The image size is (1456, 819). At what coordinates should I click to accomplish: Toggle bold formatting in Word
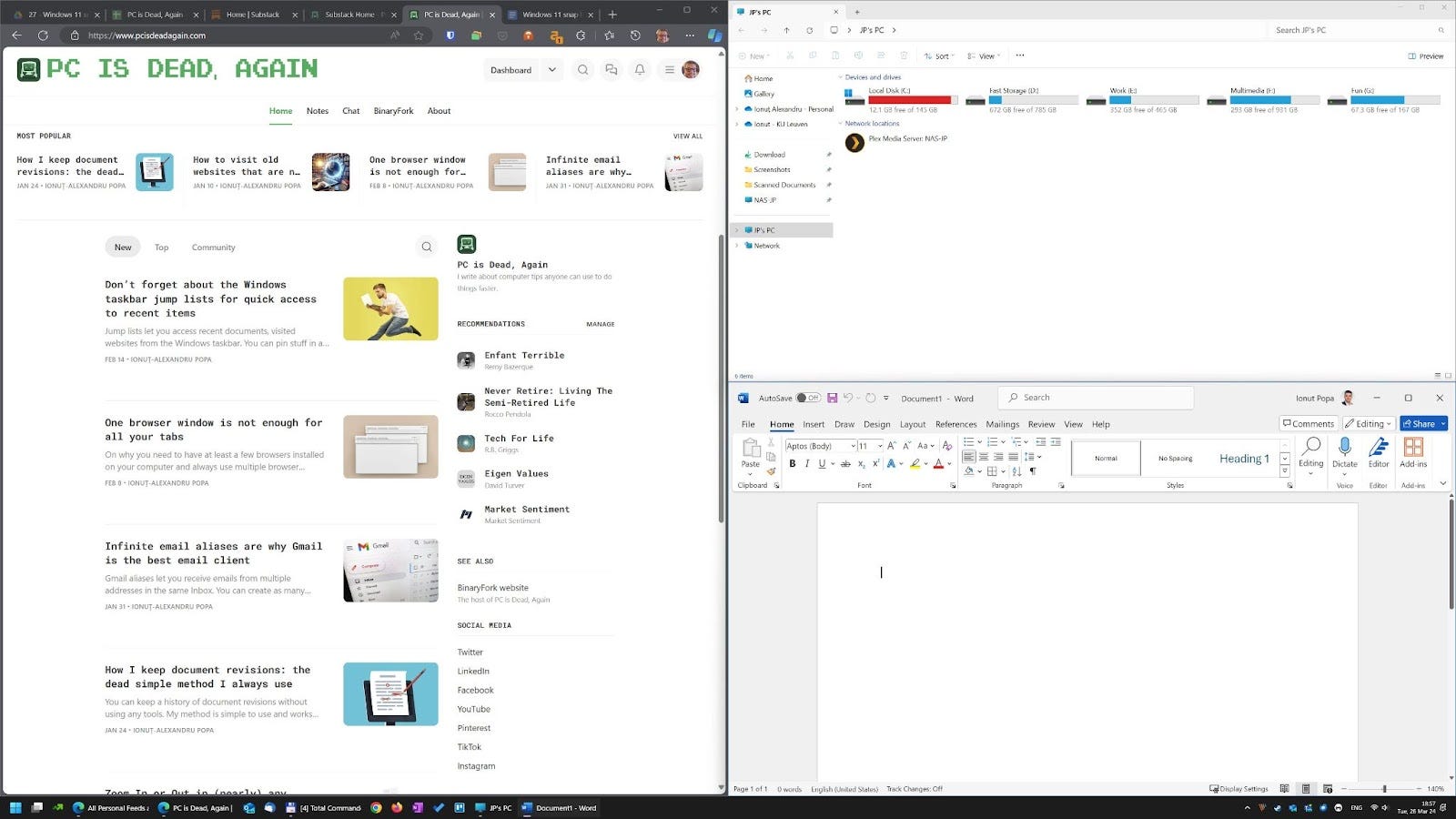click(x=793, y=464)
